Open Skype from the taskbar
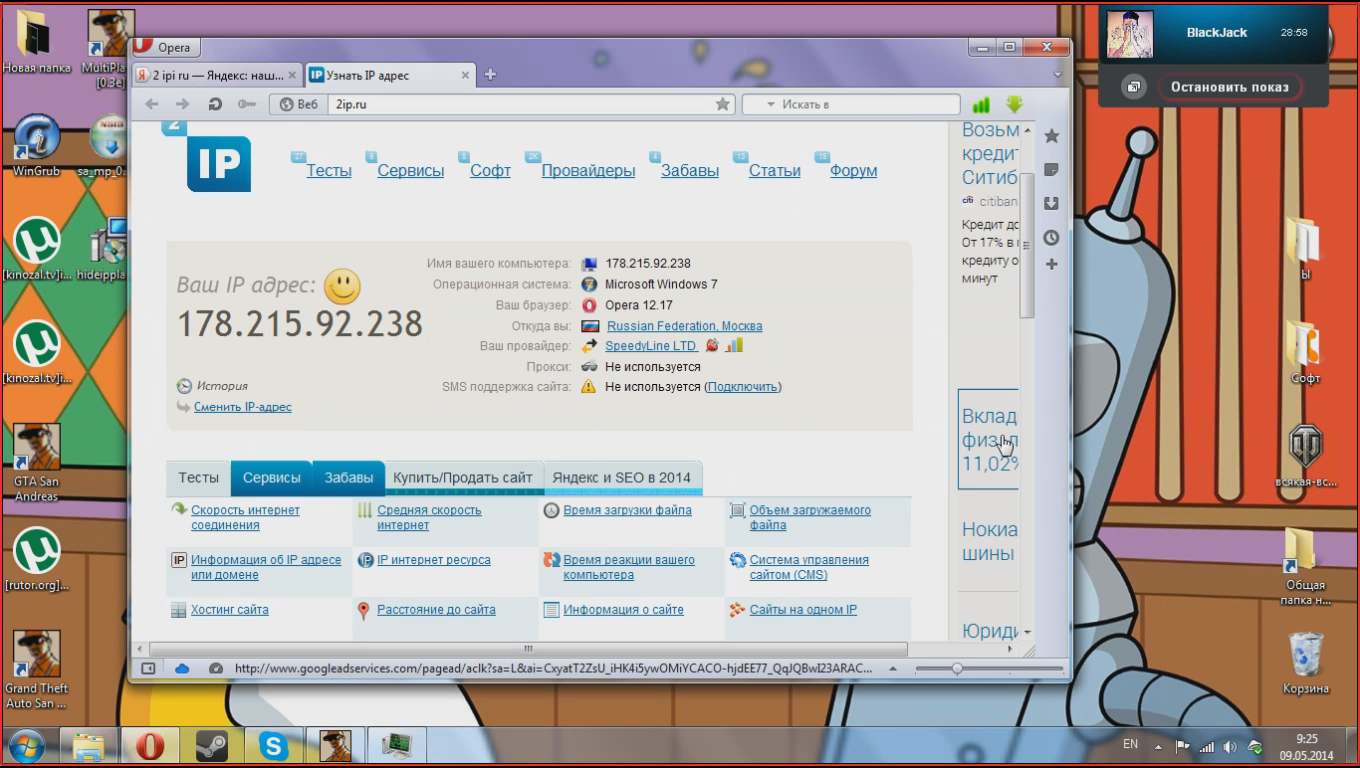1360x768 pixels. click(x=273, y=746)
